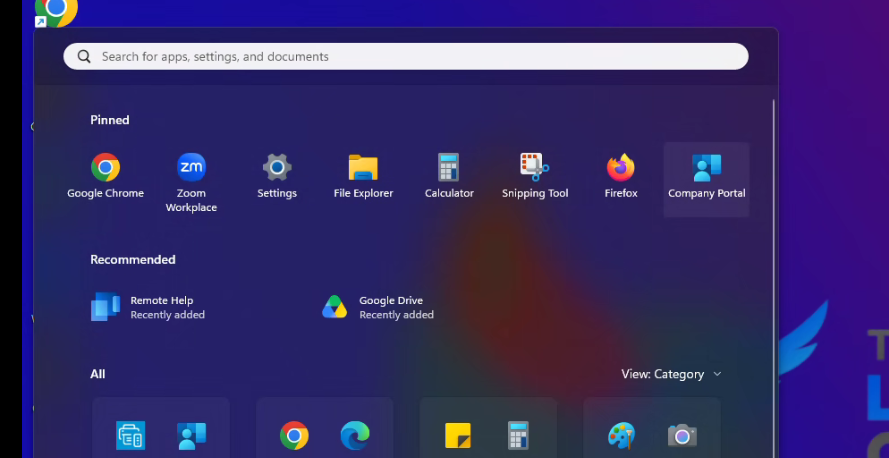Open the recommended Remote Help app
Screen dimensions: 889x458
(x=148, y=307)
